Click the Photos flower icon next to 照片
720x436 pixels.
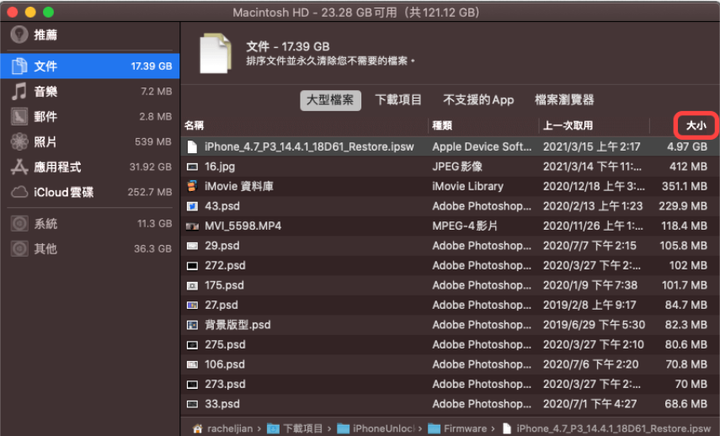[x=19, y=141]
